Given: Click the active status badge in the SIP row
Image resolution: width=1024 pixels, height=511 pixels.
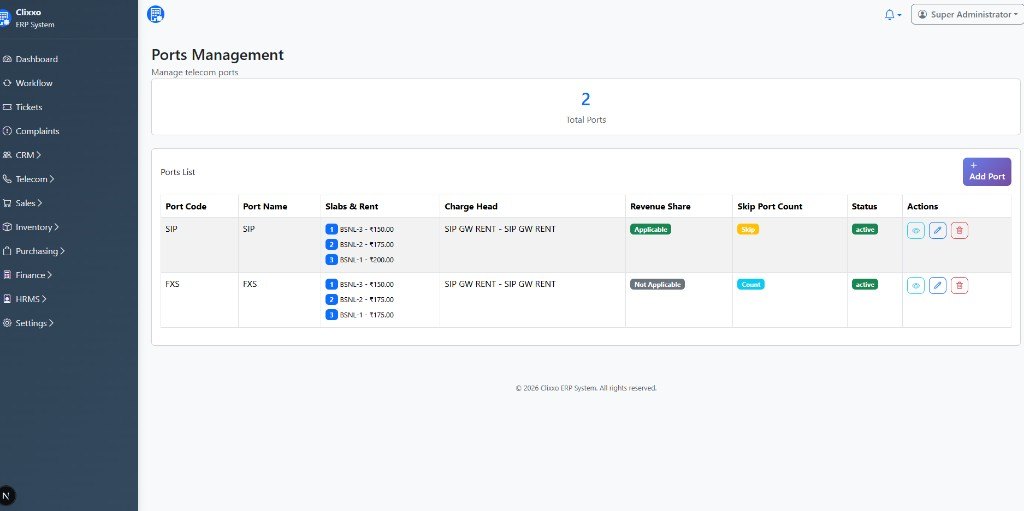Looking at the screenshot, I should (x=865, y=229).
